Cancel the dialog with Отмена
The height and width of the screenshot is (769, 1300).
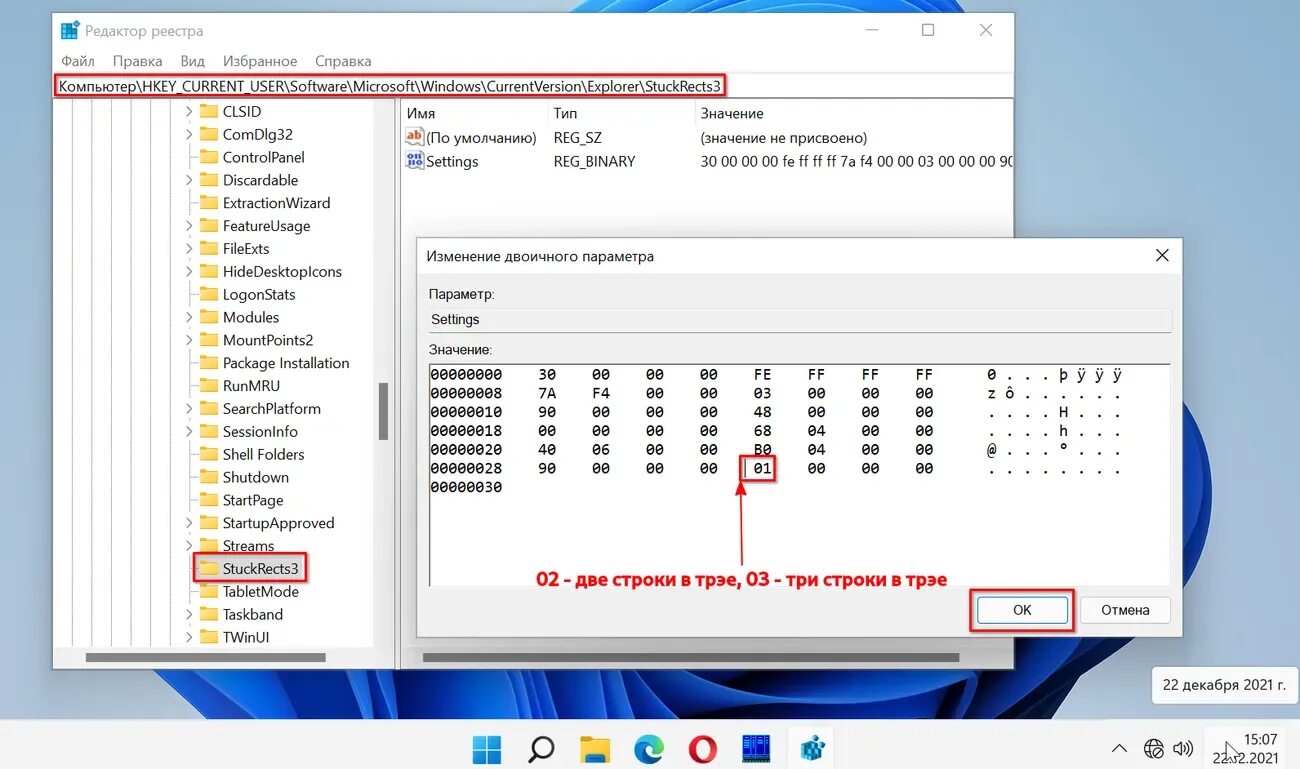1125,610
